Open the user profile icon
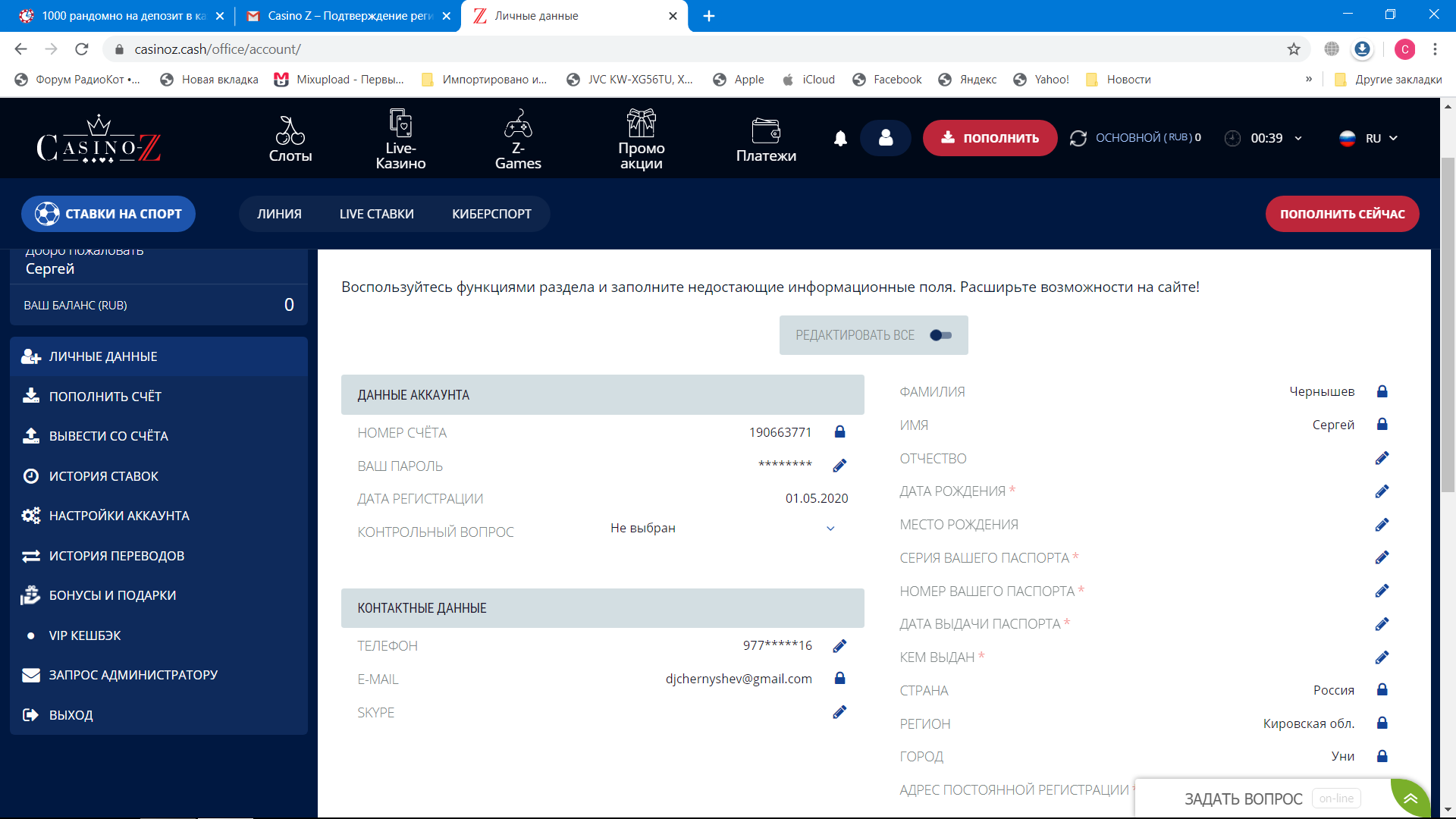 point(885,138)
